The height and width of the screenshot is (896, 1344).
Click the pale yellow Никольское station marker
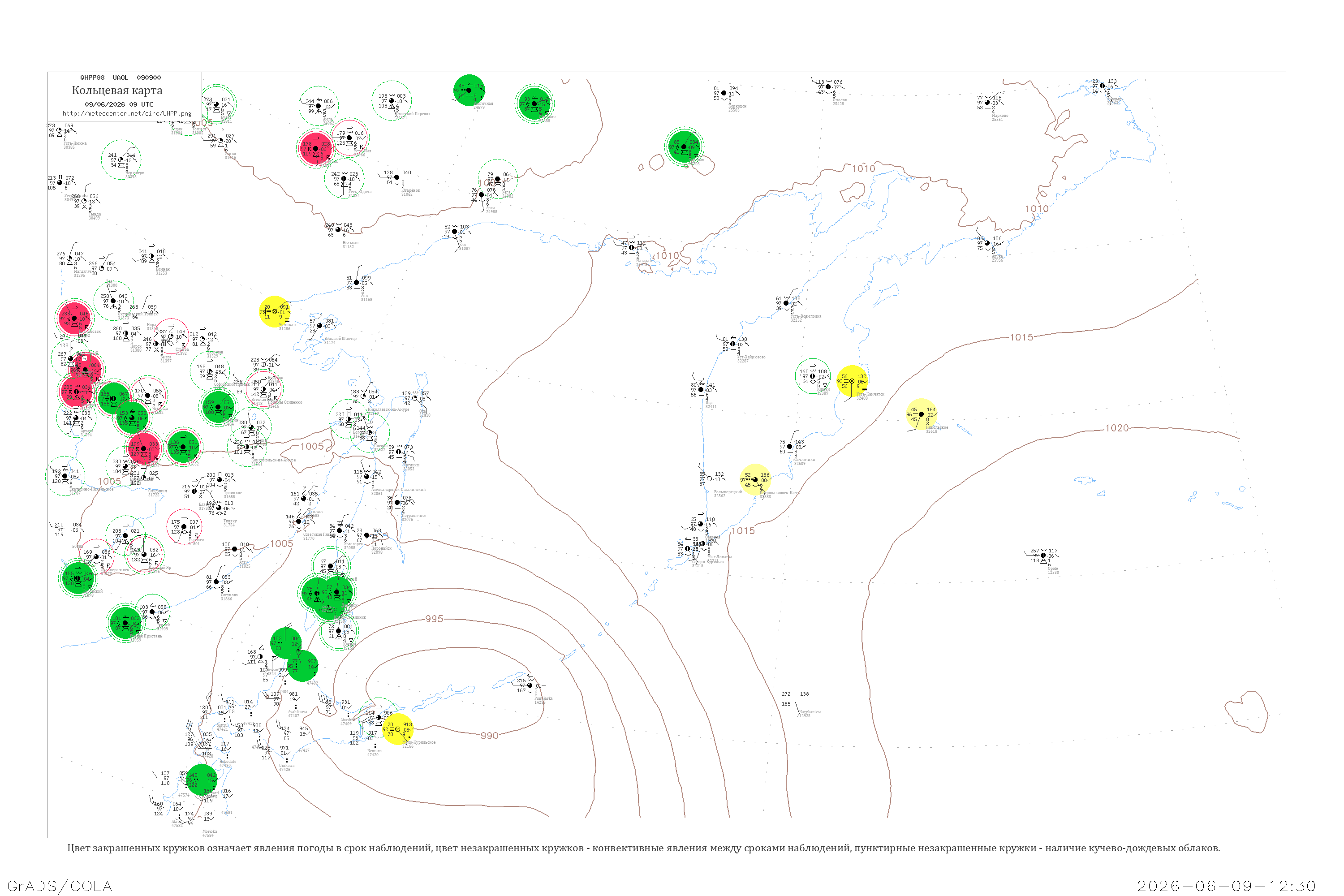(922, 414)
